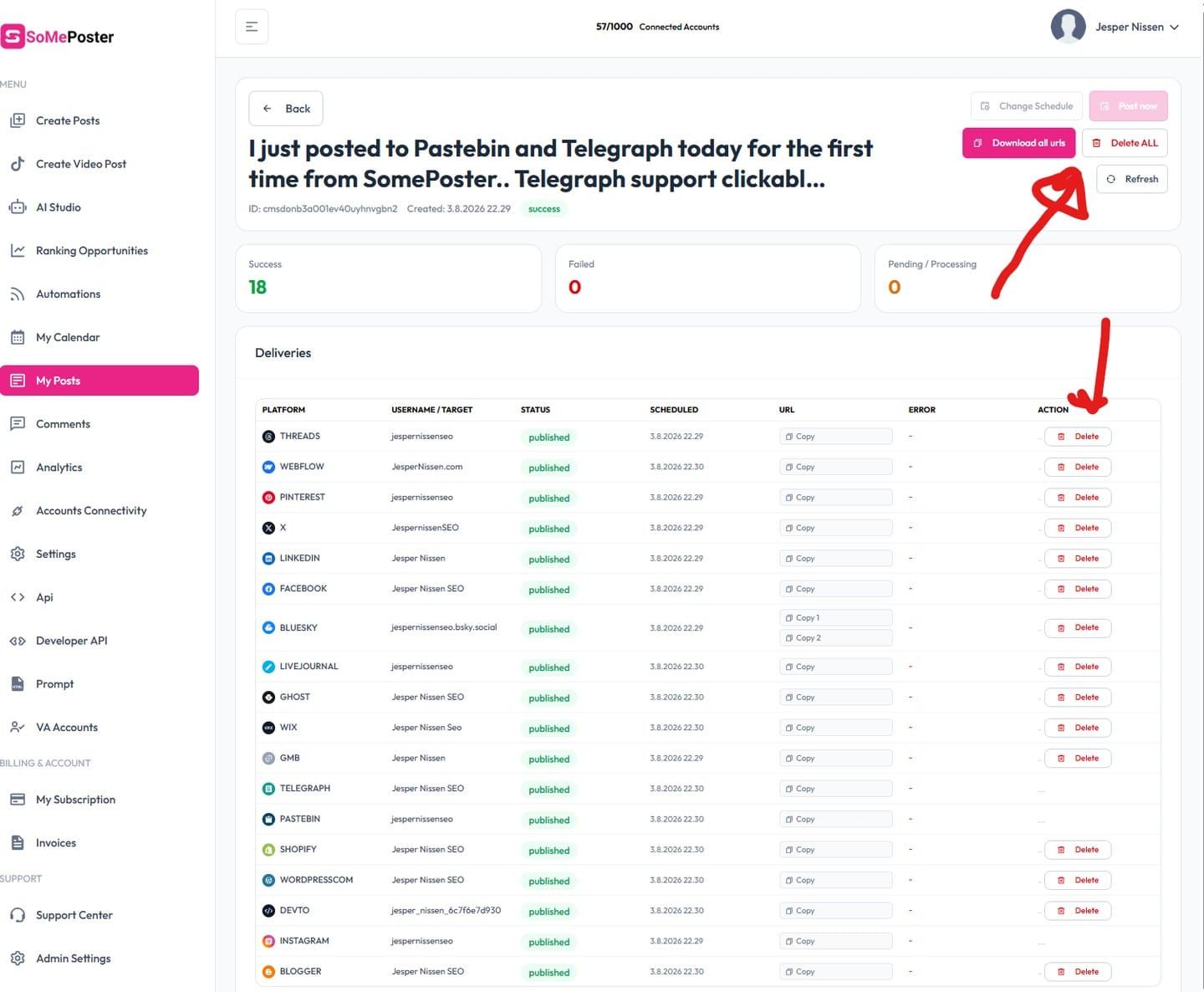Image resolution: width=1204 pixels, height=992 pixels.
Task: Click the Comments speech bubble icon
Action: pos(18,424)
